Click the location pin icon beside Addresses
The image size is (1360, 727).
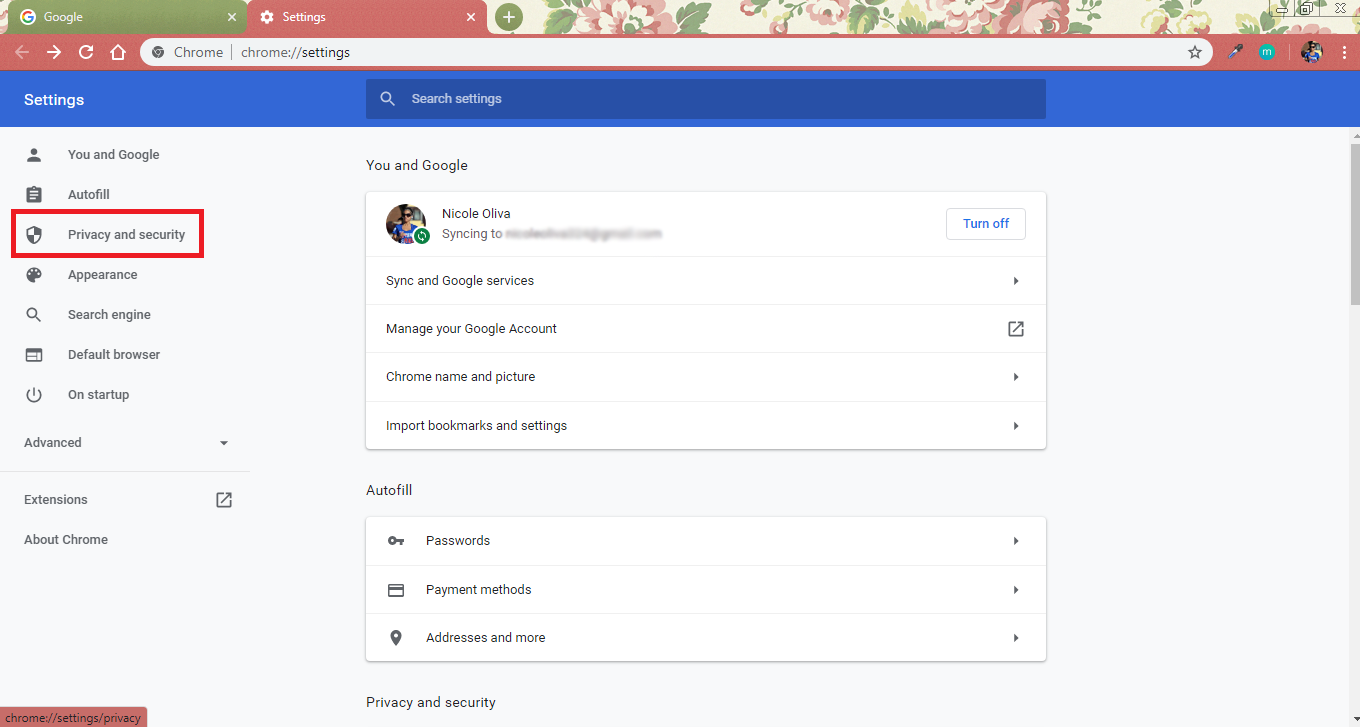tap(396, 638)
